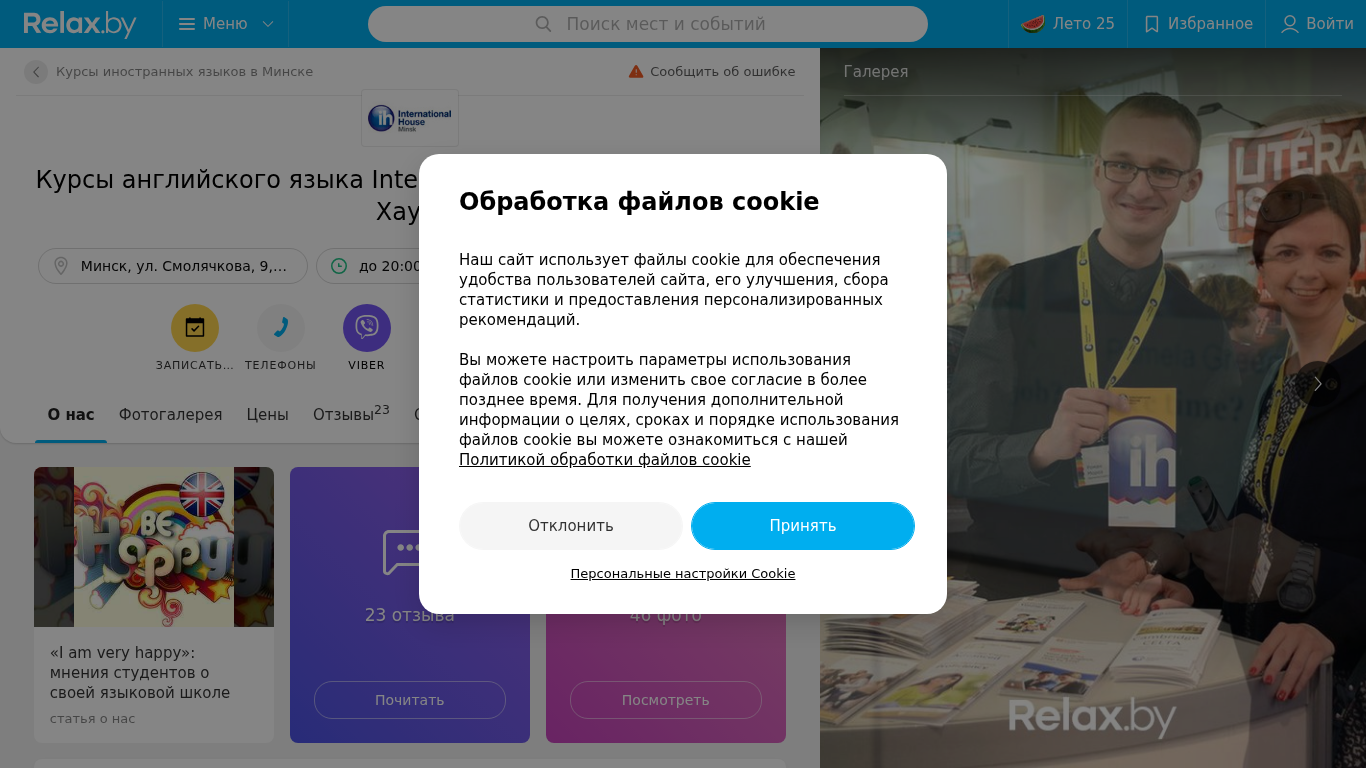This screenshot has width=1366, height=768.
Task: Open Персональные настройки Cookie link
Action: (683, 574)
